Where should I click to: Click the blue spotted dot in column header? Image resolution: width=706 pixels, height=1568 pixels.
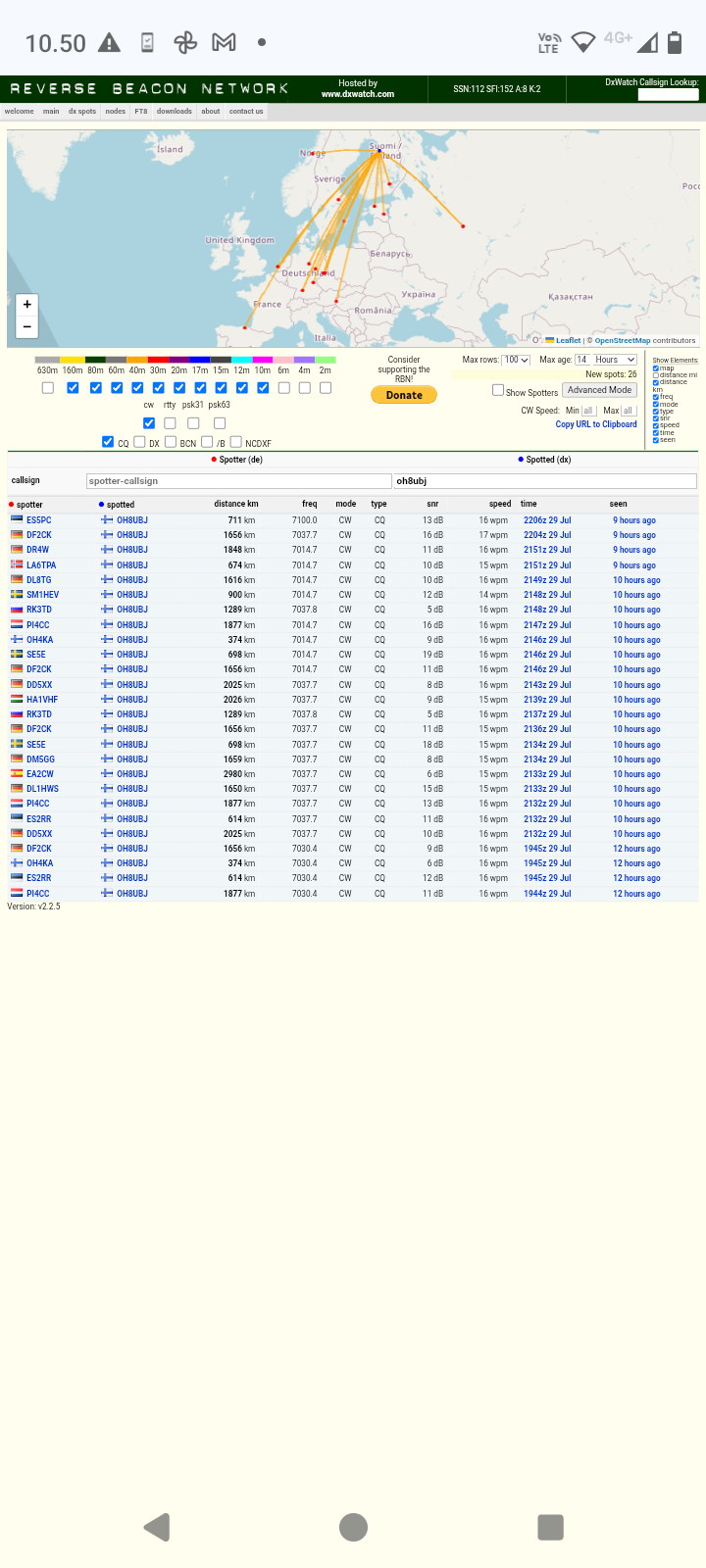click(x=101, y=505)
